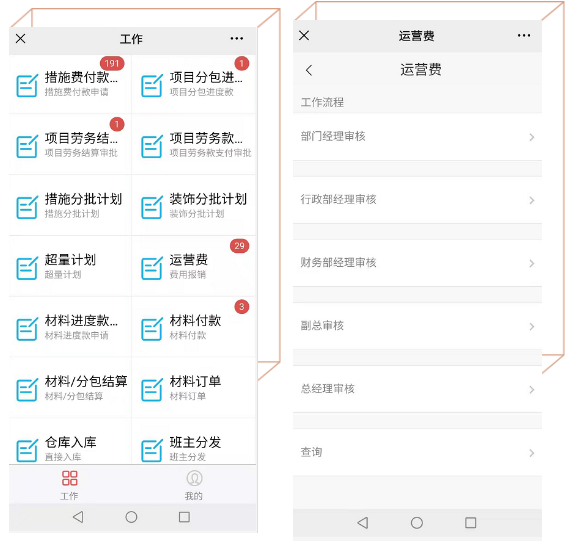Viewport: 578px width, 555px height.
Task: Tap the 运营费 费用报销 icon
Action: coord(152,268)
